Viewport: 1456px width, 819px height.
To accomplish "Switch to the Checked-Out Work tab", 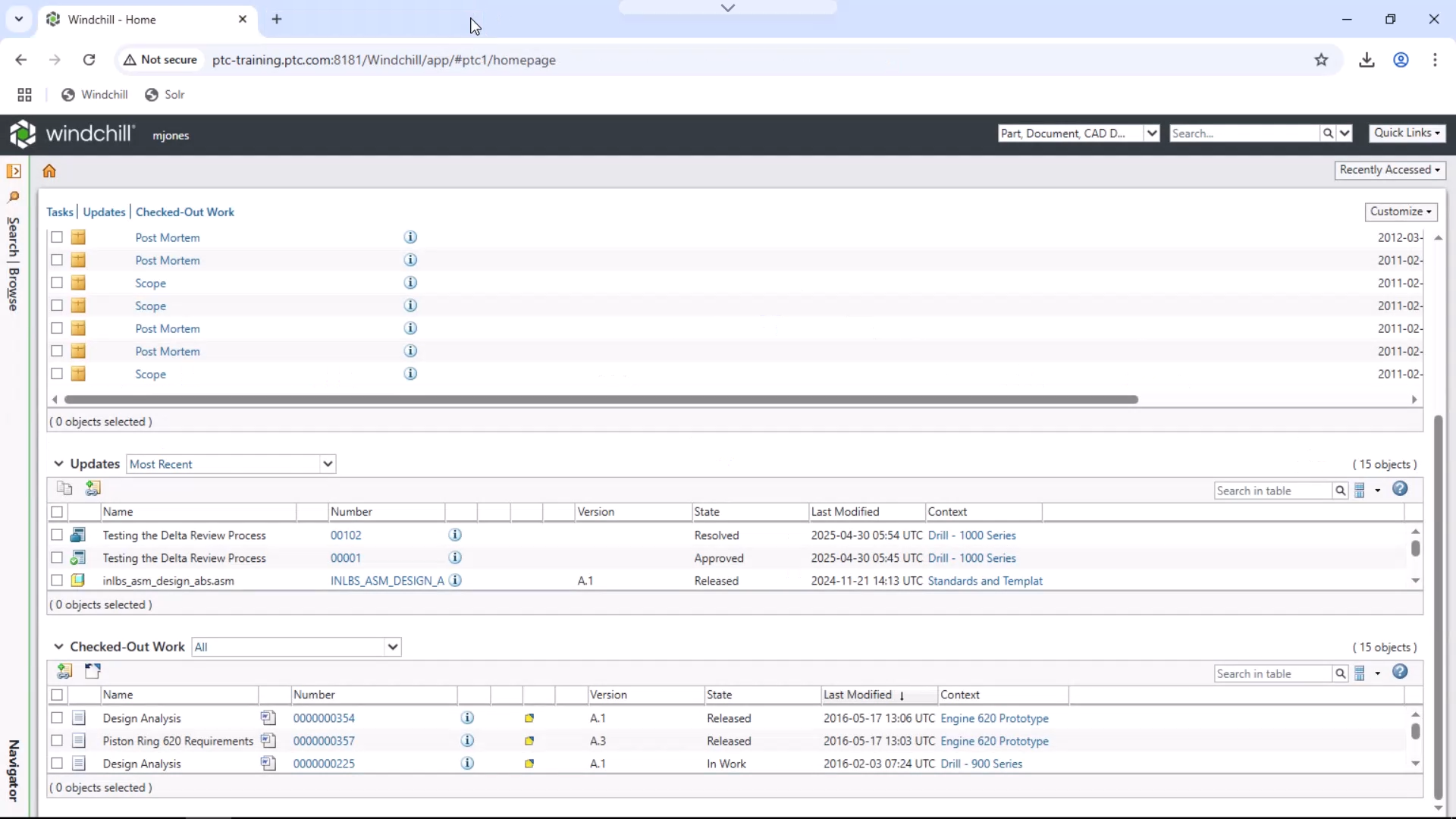I will 185,212.
